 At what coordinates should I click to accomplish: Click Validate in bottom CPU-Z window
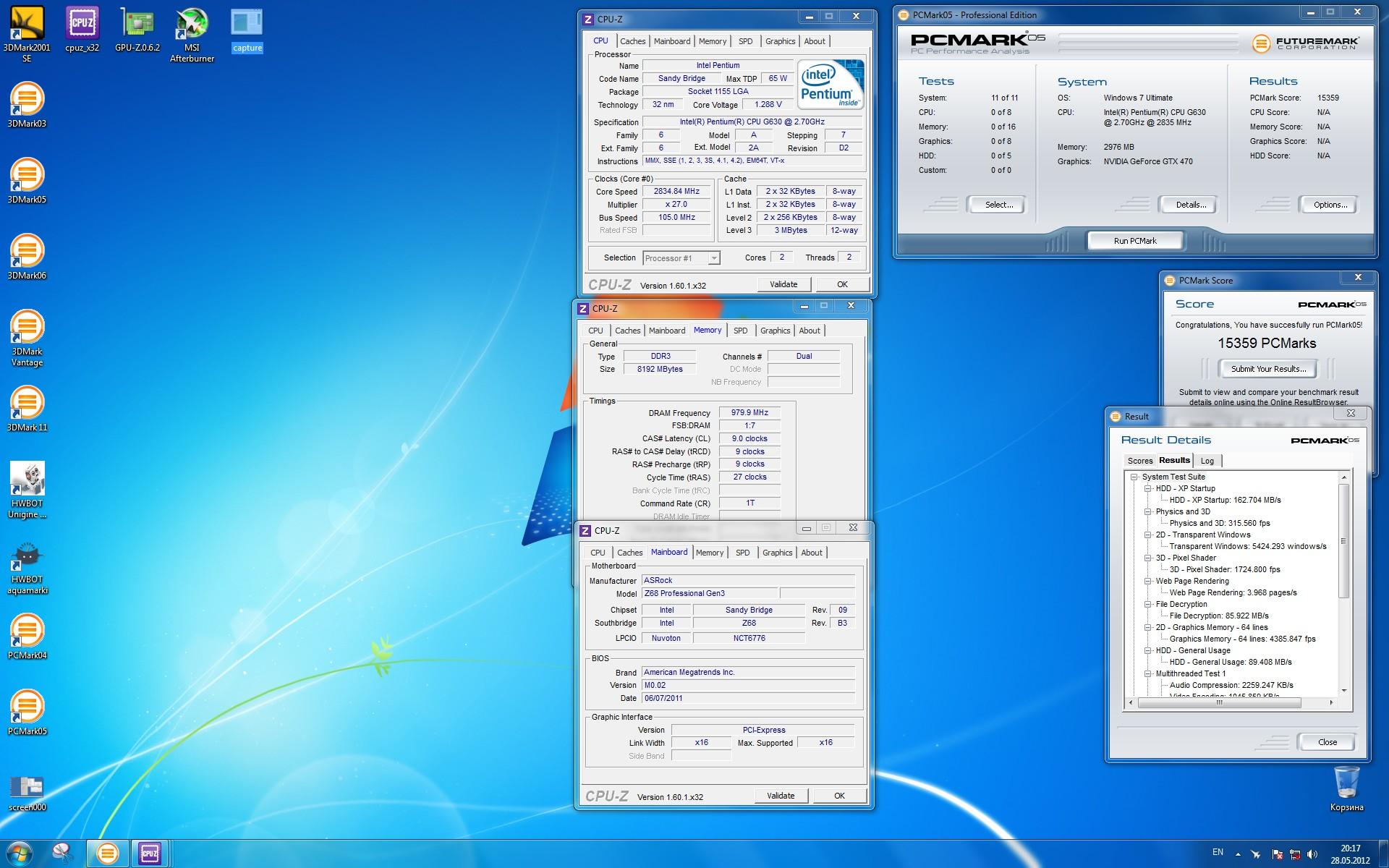[781, 796]
